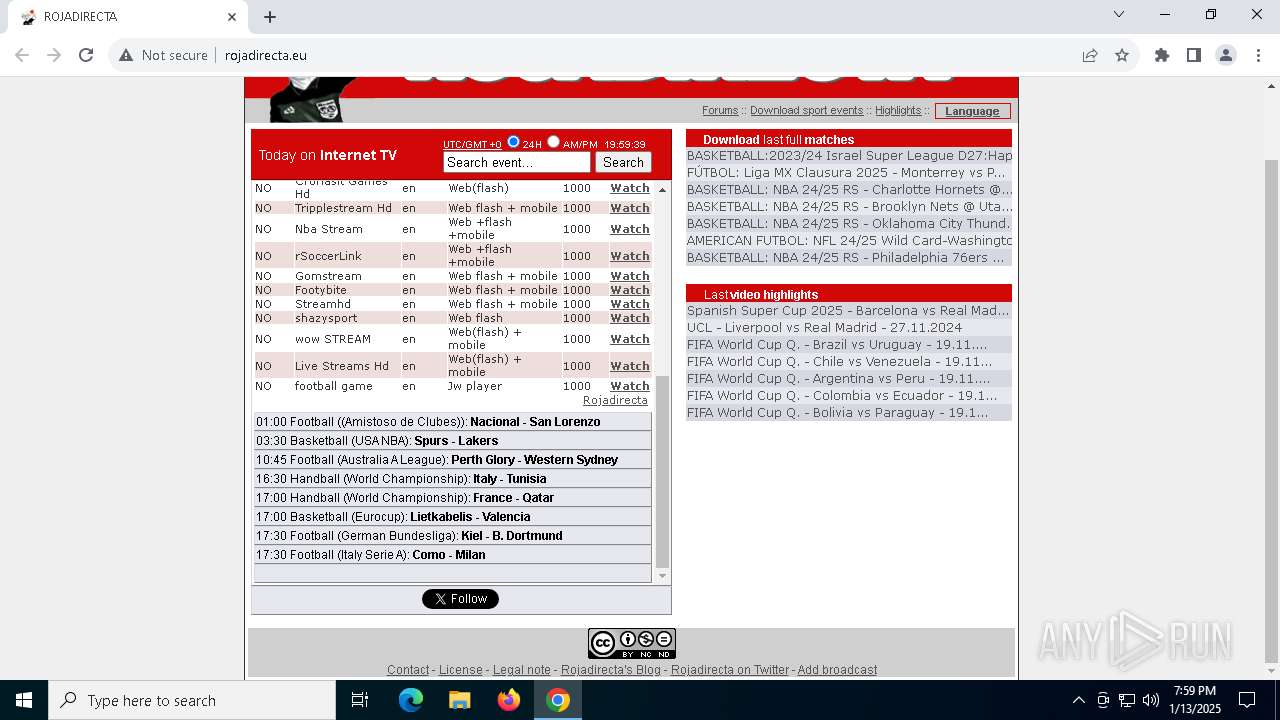Open the Forums link
This screenshot has height=720, width=1280.
(x=720, y=111)
